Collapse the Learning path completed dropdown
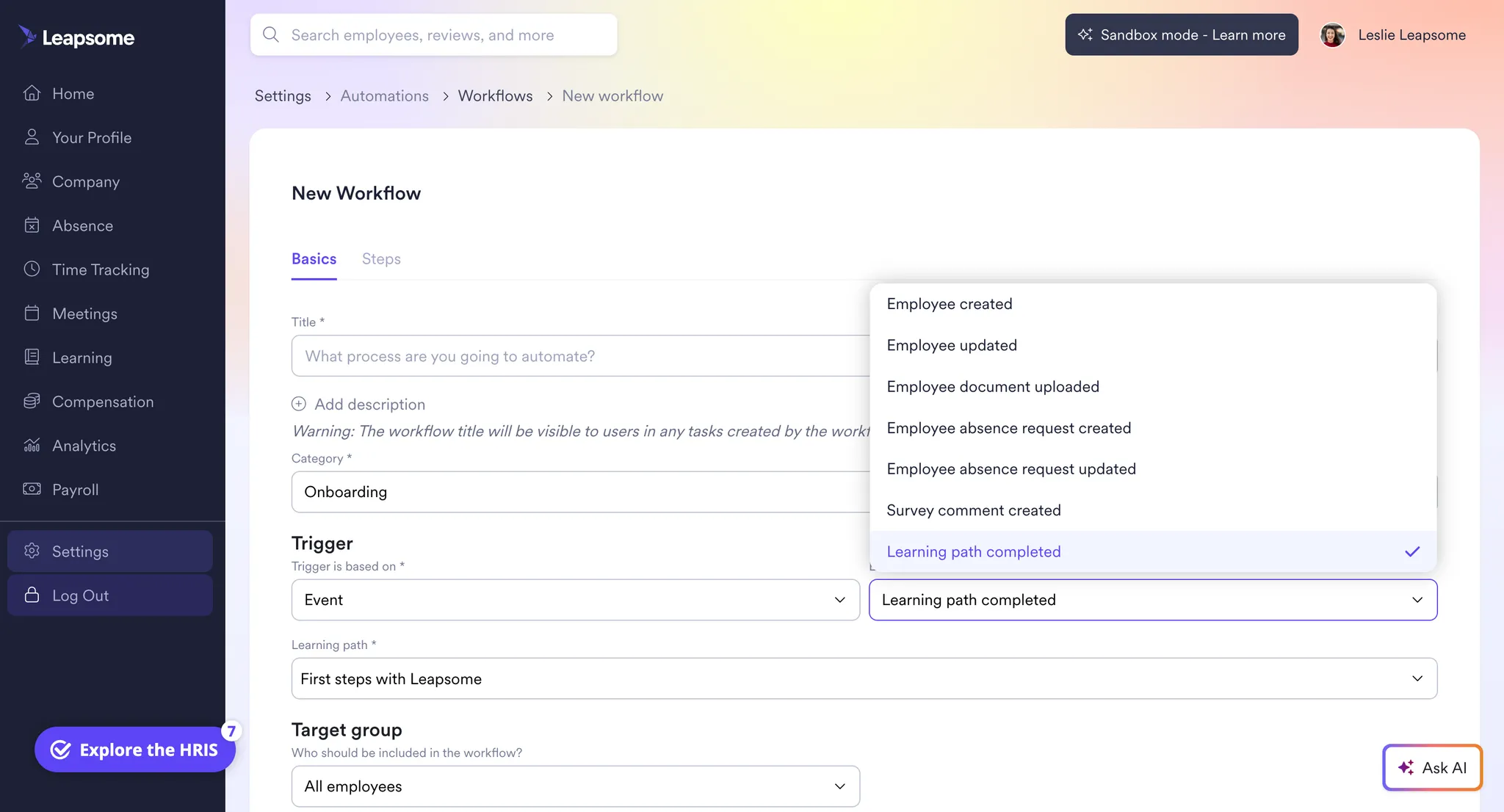This screenshot has width=1504, height=812. pos(1153,600)
